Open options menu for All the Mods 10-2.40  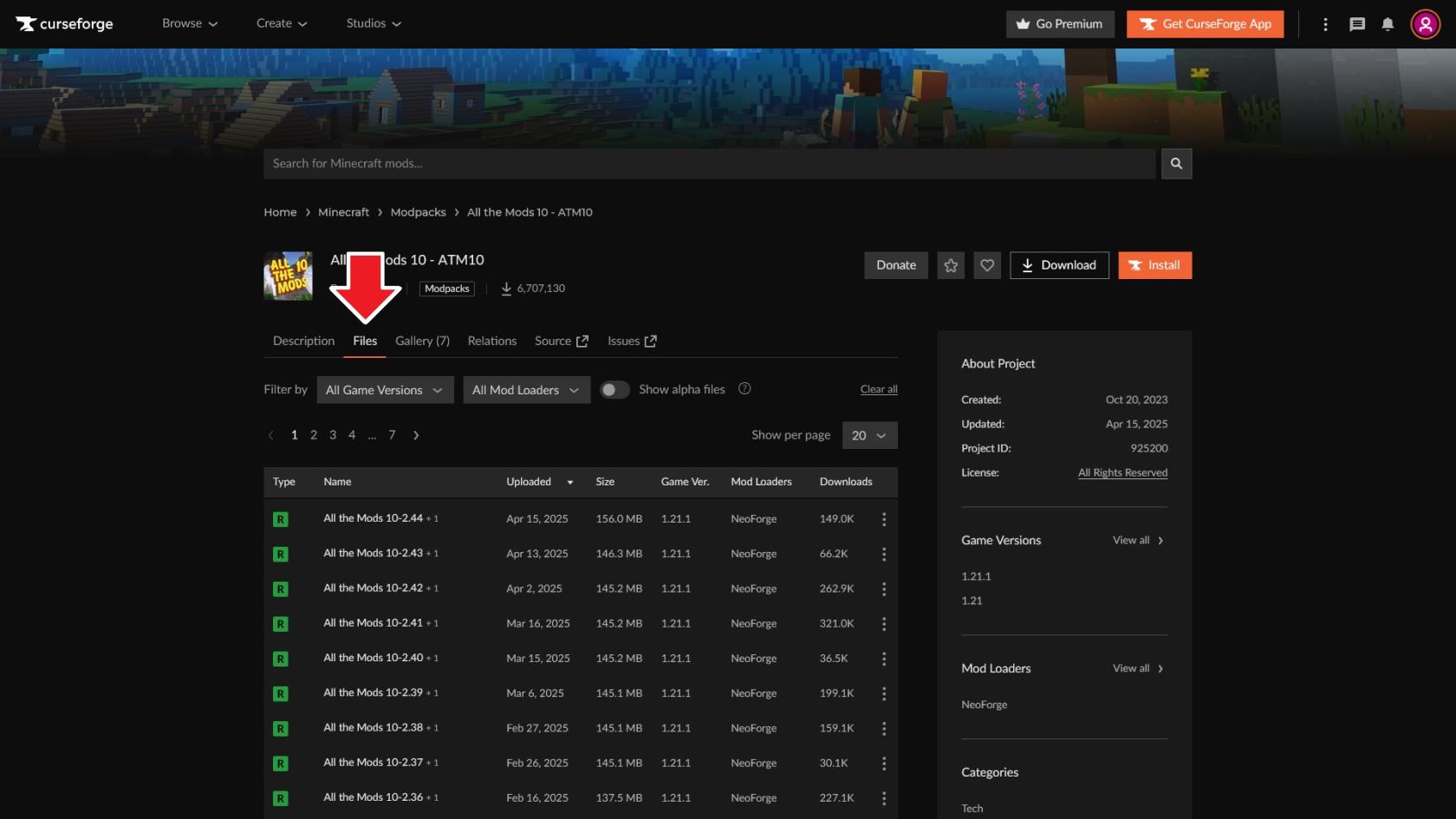[884, 659]
